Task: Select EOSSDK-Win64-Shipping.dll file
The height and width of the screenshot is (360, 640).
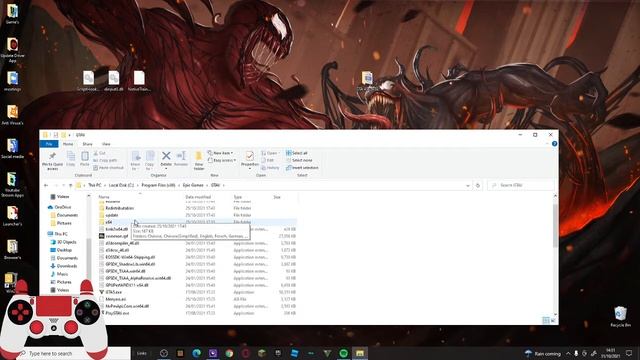Action: click(127, 257)
